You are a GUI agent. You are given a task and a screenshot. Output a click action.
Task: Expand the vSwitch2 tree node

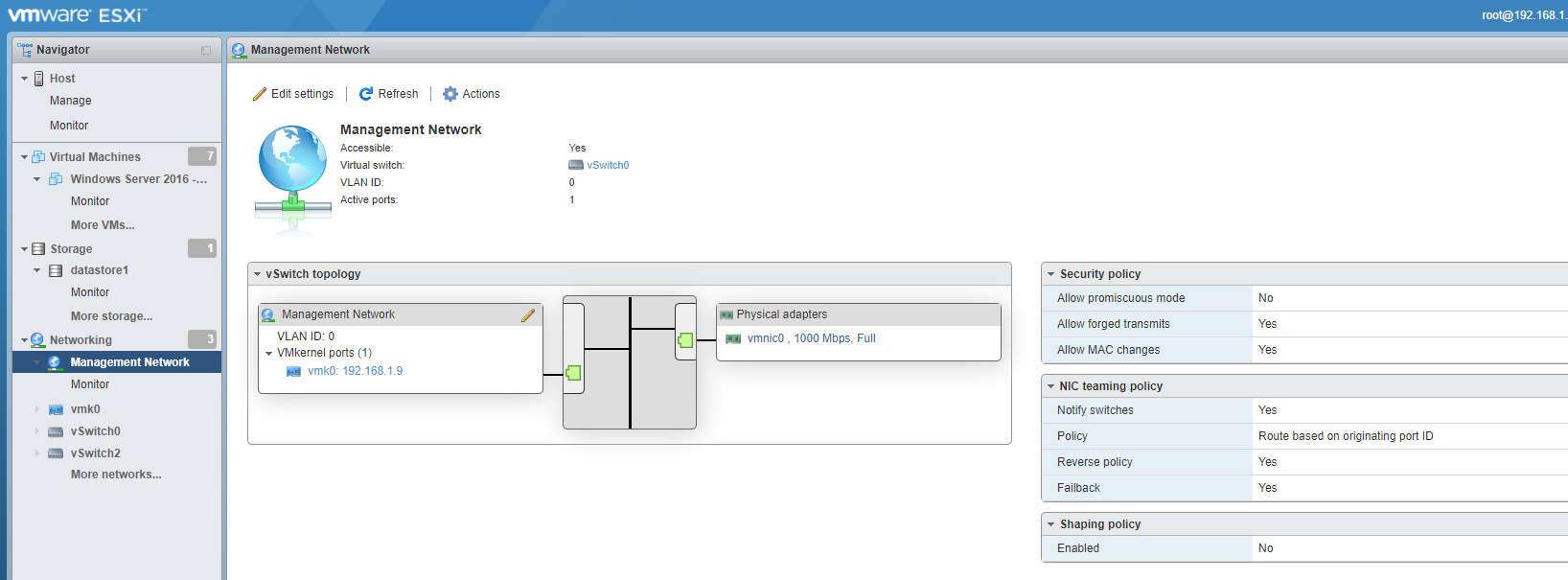coord(37,453)
